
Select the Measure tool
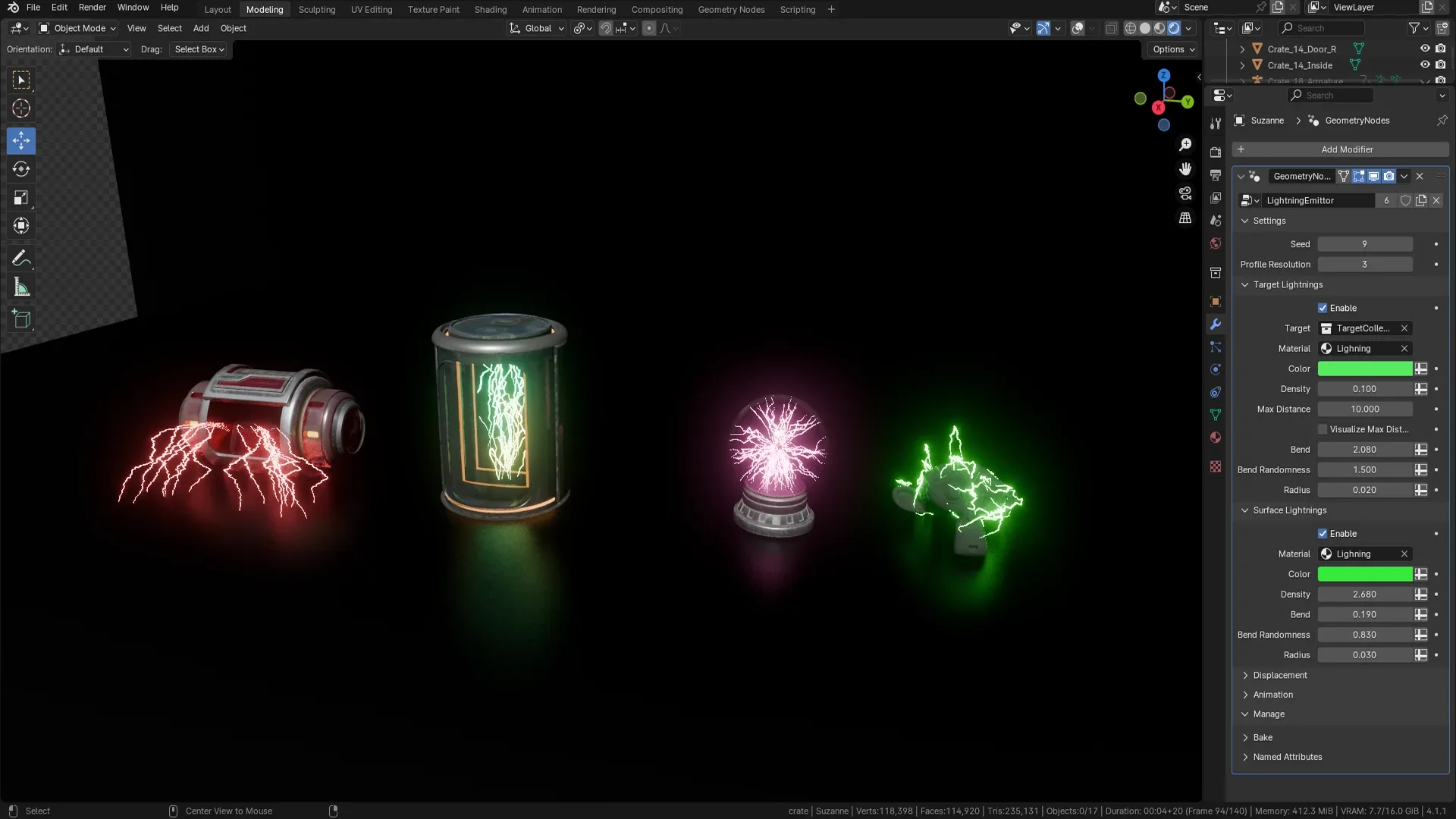pos(20,287)
